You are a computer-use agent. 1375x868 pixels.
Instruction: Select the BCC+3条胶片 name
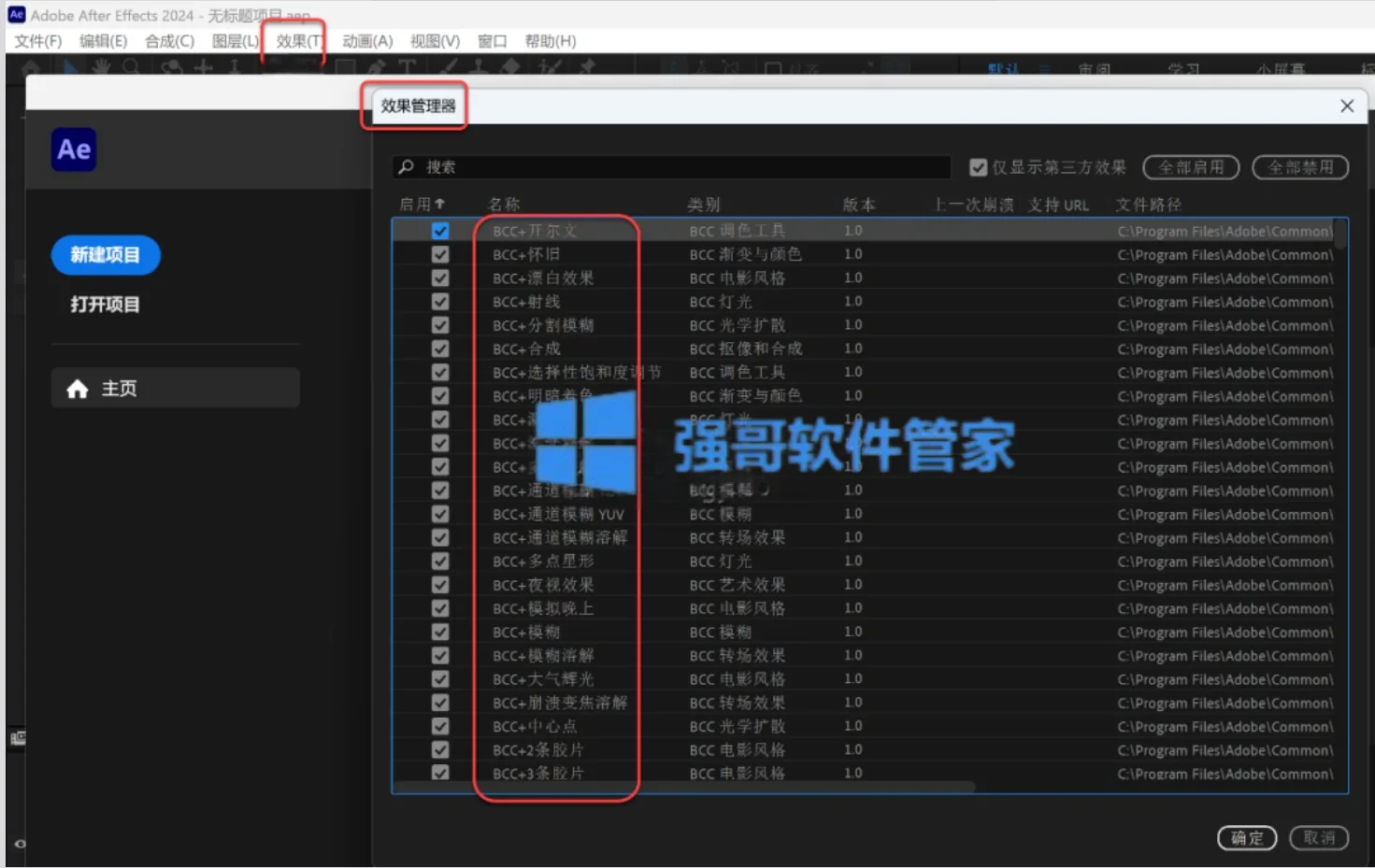point(538,774)
